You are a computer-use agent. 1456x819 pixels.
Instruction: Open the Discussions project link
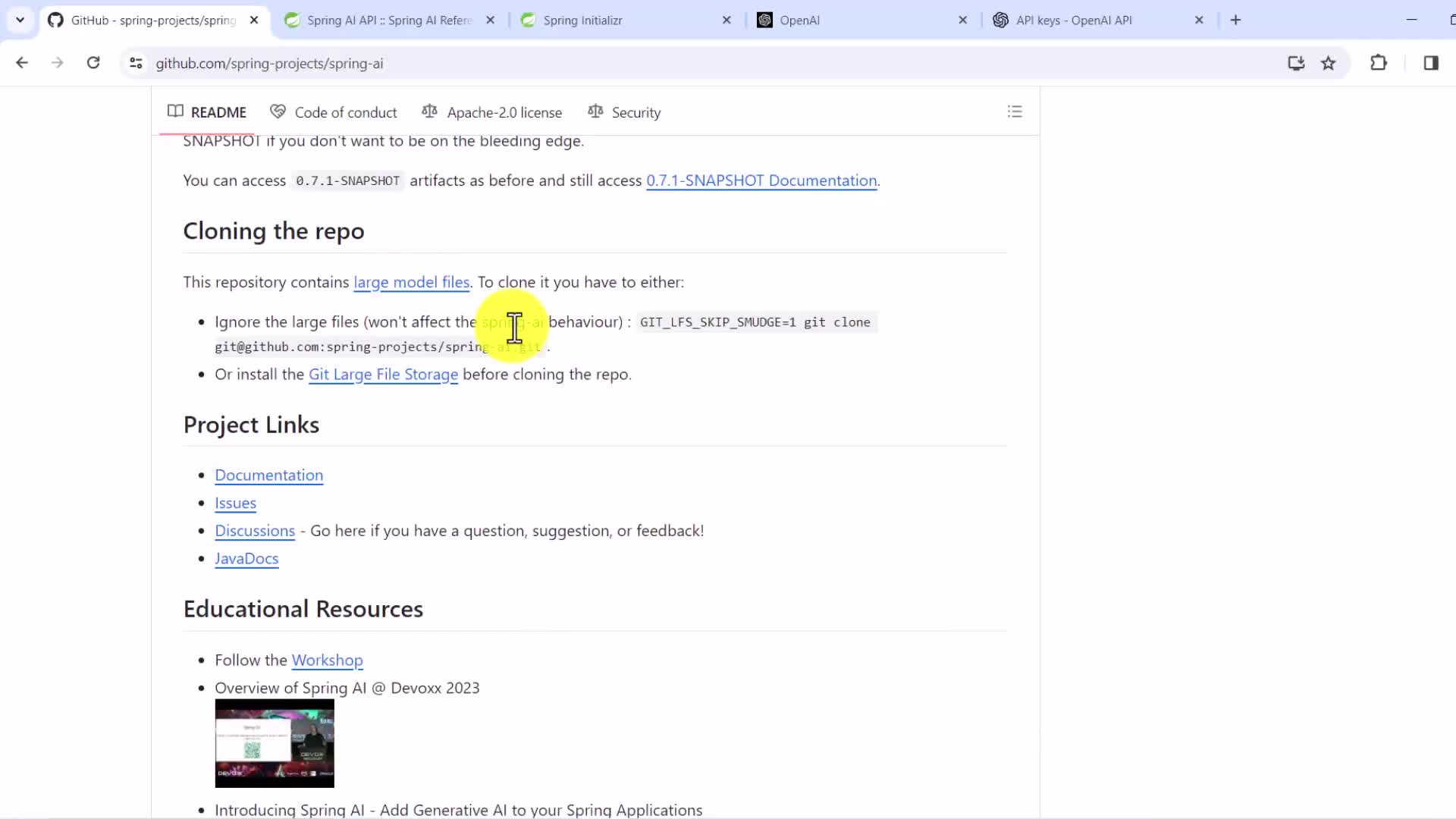[255, 531]
